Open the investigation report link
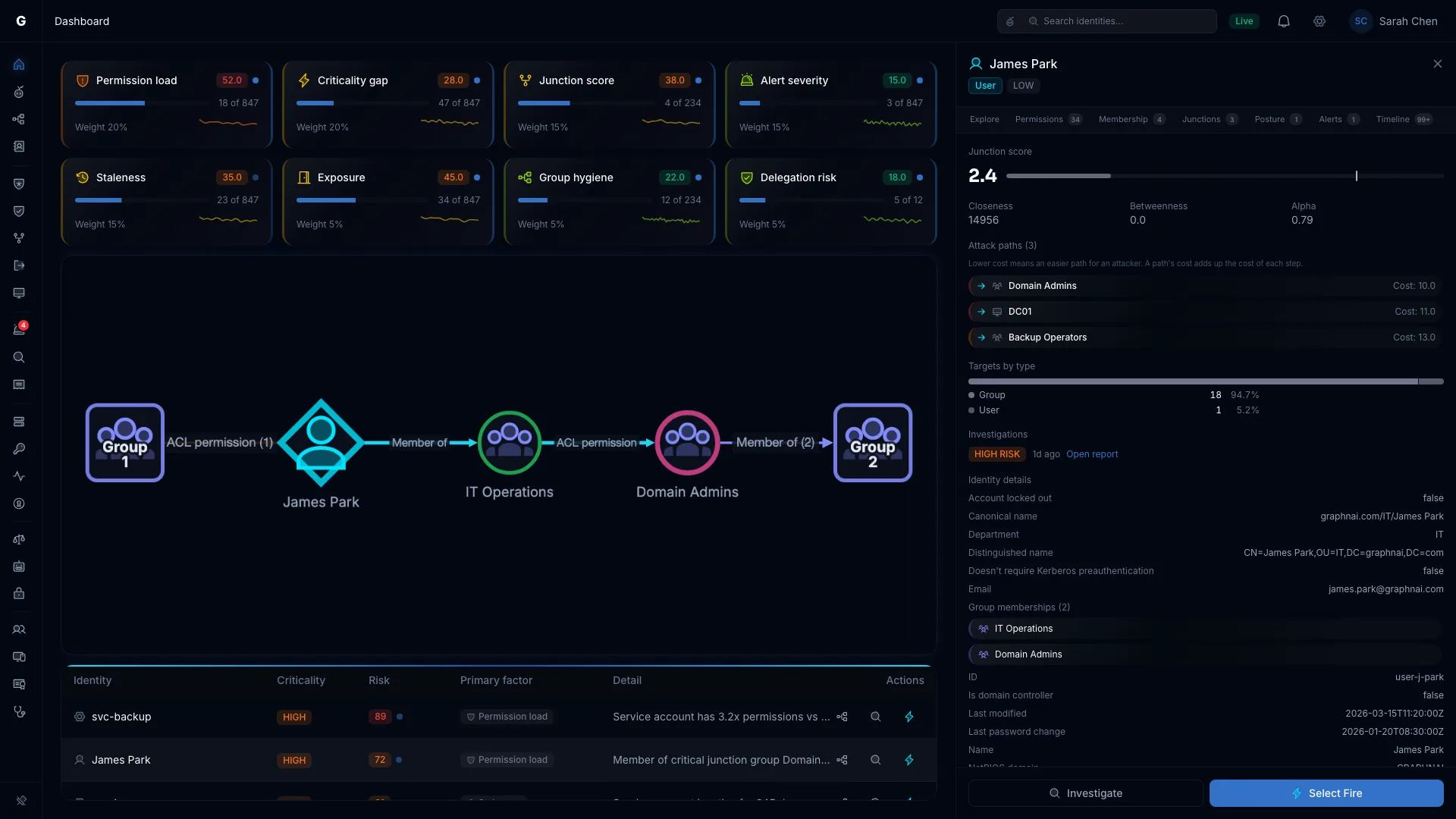1456x819 pixels. click(x=1092, y=454)
